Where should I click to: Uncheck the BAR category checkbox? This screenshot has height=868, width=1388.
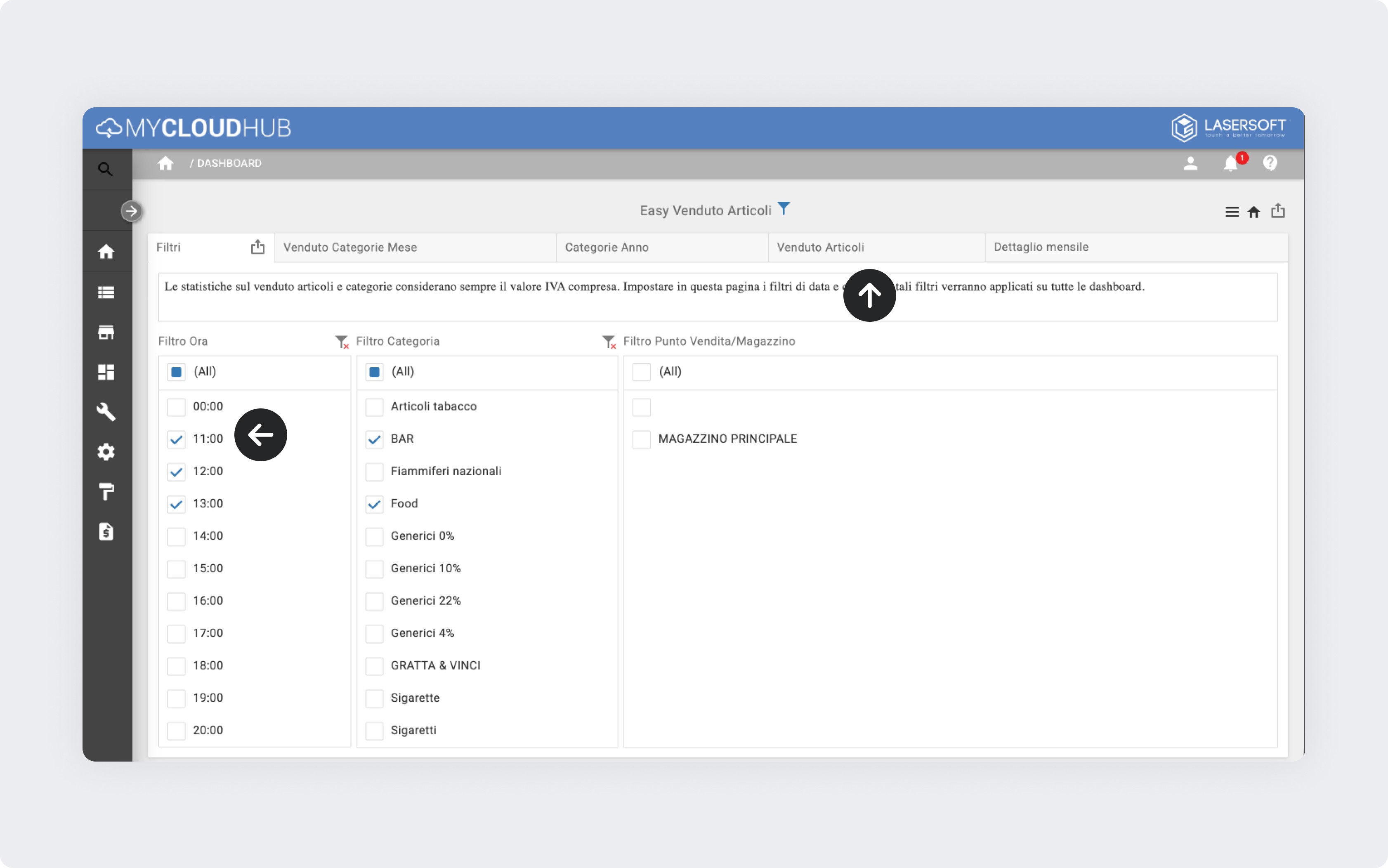pos(374,440)
